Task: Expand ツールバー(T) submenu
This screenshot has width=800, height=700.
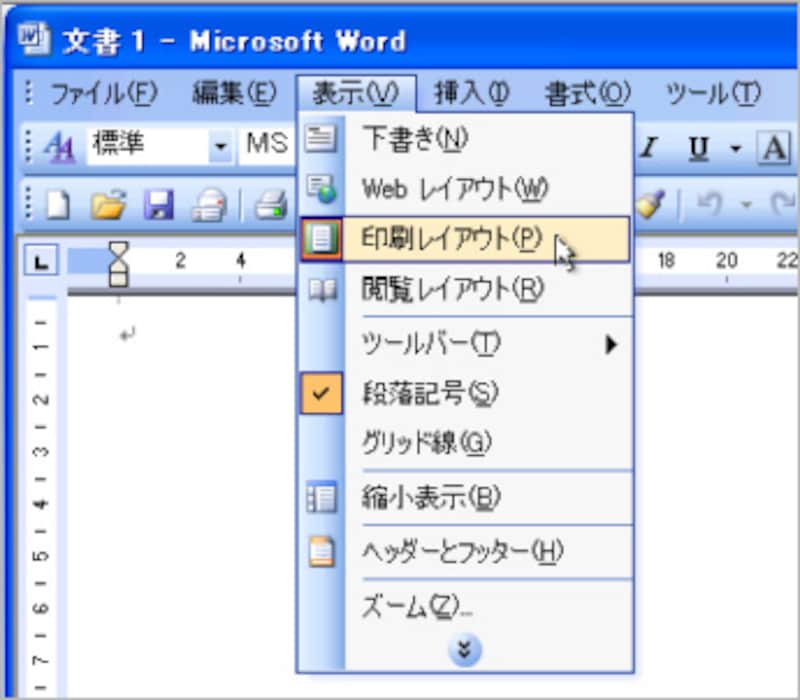Action: (x=465, y=344)
